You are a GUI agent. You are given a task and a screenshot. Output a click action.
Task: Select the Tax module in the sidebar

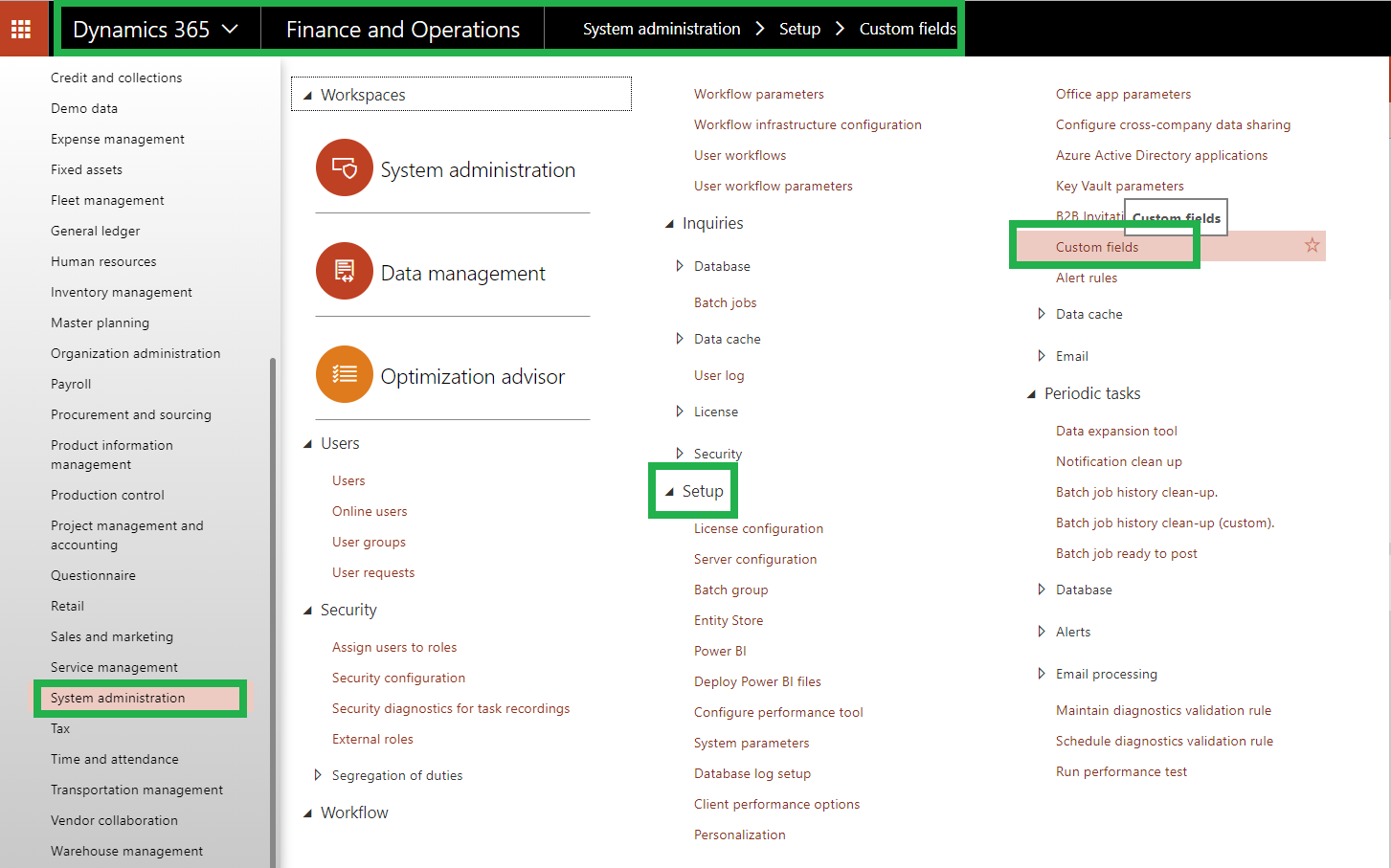pyautogui.click(x=59, y=728)
